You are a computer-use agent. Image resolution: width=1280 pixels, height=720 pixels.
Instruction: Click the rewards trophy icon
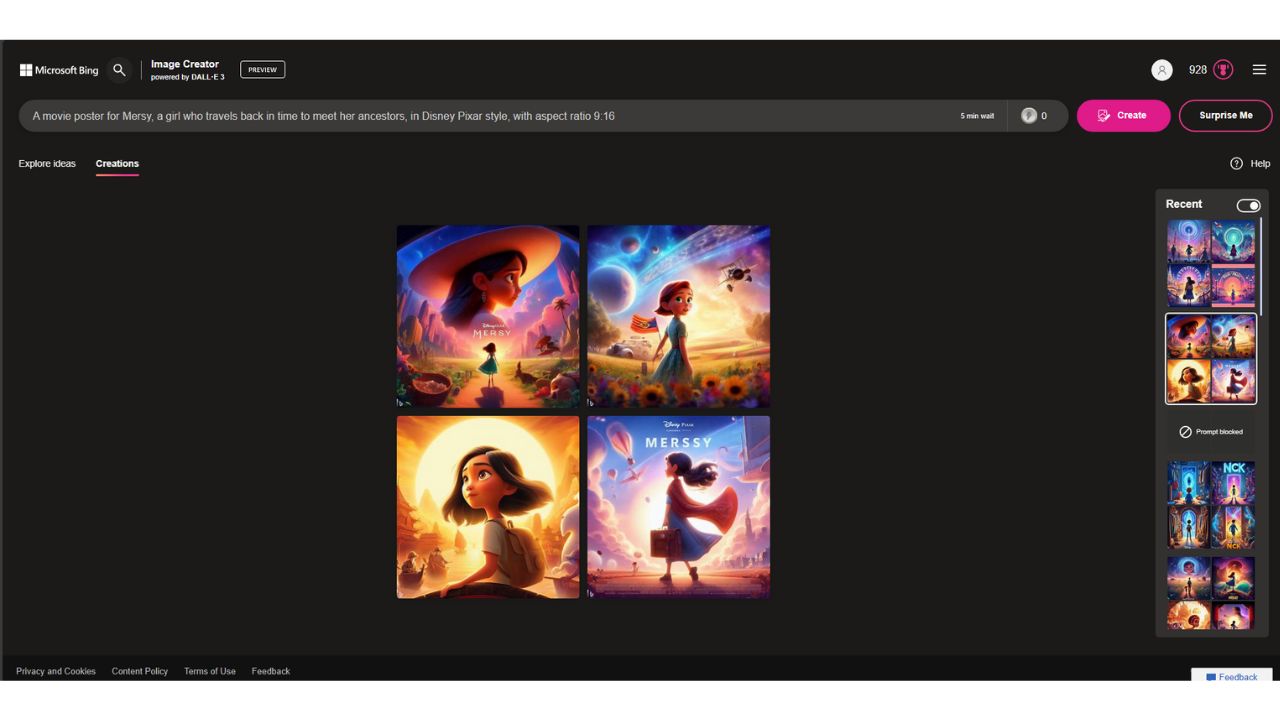[1223, 70]
